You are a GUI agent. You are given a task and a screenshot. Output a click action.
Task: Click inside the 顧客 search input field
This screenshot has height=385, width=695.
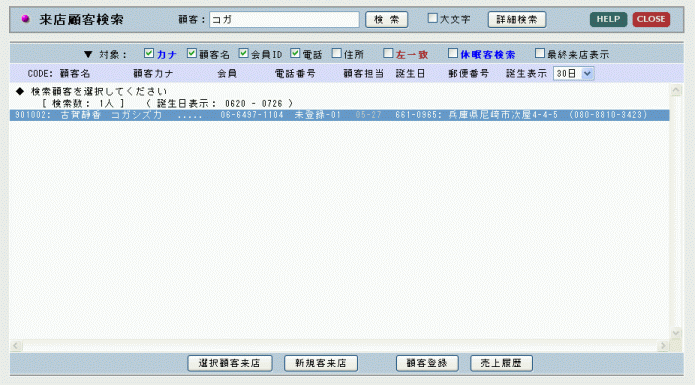pos(284,19)
